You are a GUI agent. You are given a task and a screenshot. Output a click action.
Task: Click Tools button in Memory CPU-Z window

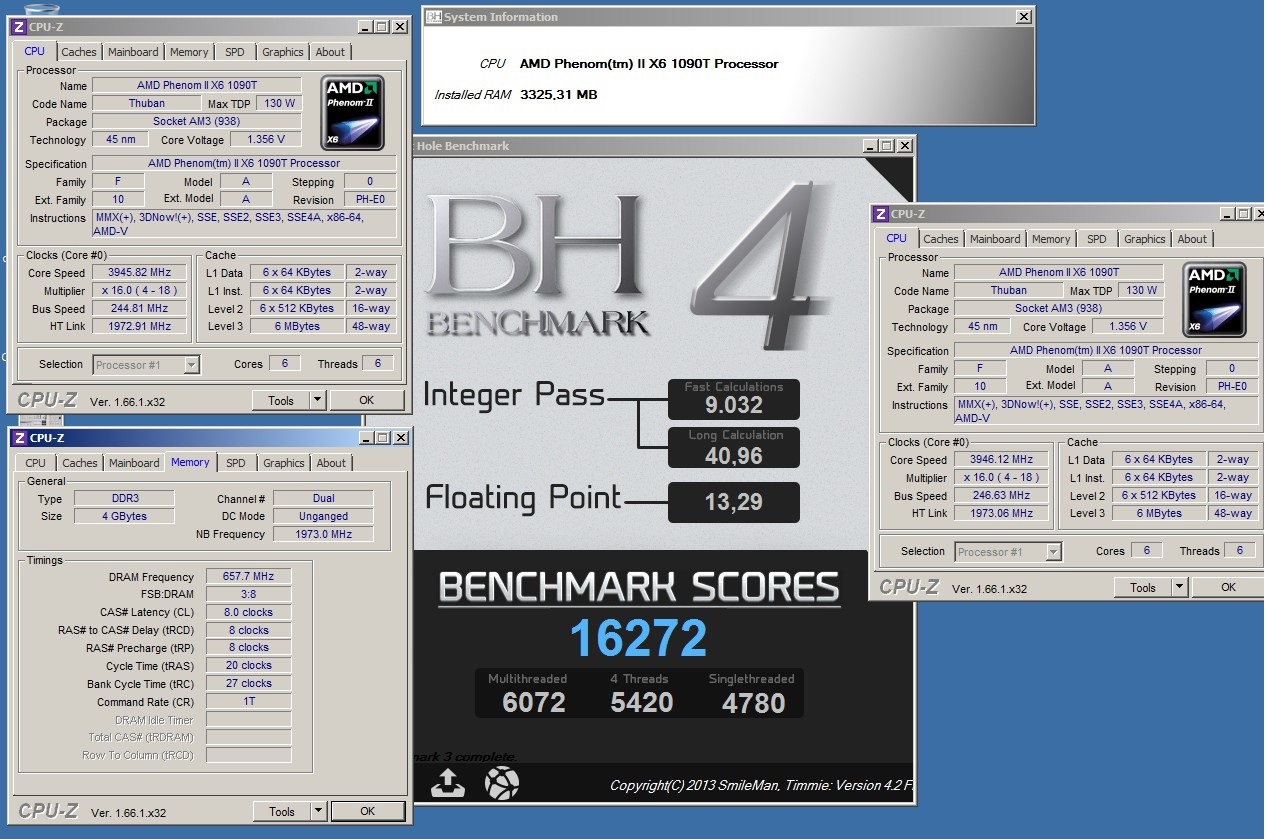click(x=282, y=811)
